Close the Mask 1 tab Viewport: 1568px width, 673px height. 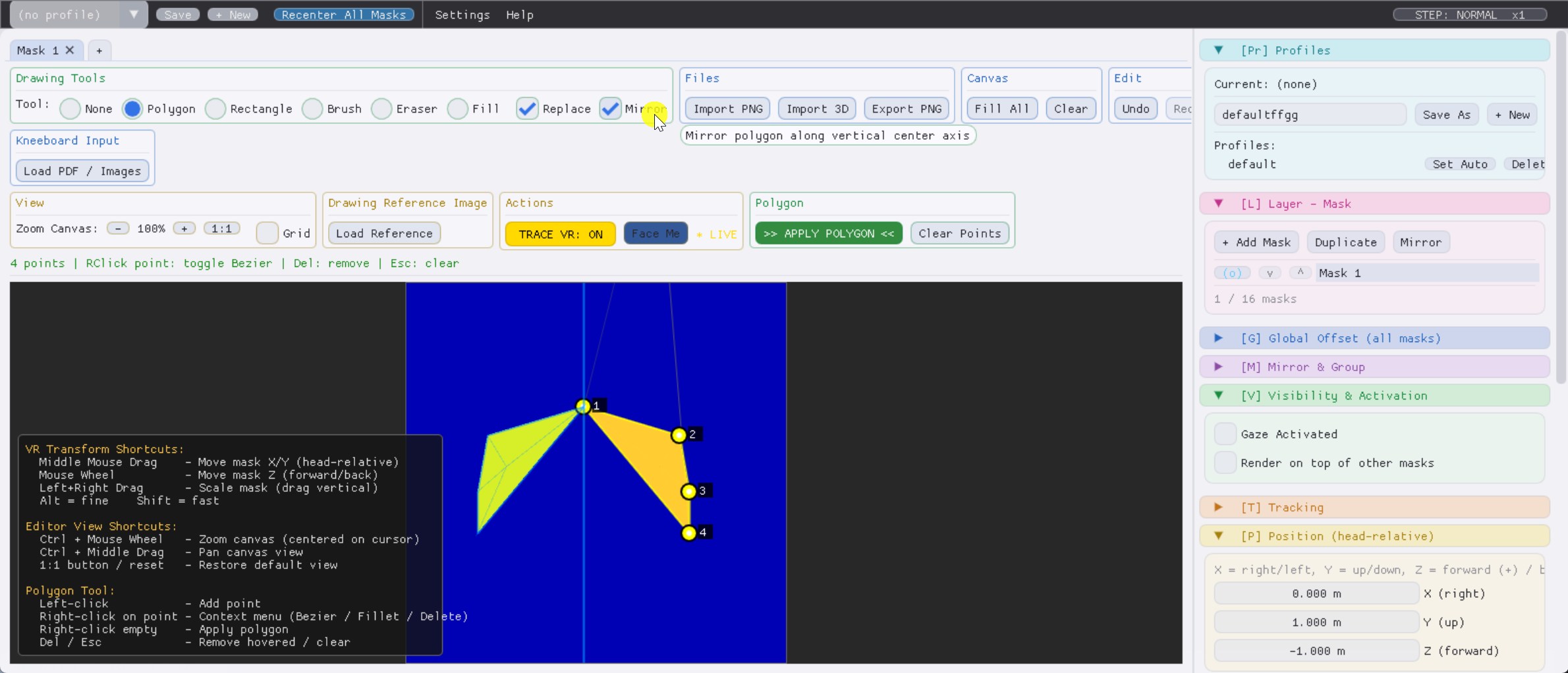69,51
